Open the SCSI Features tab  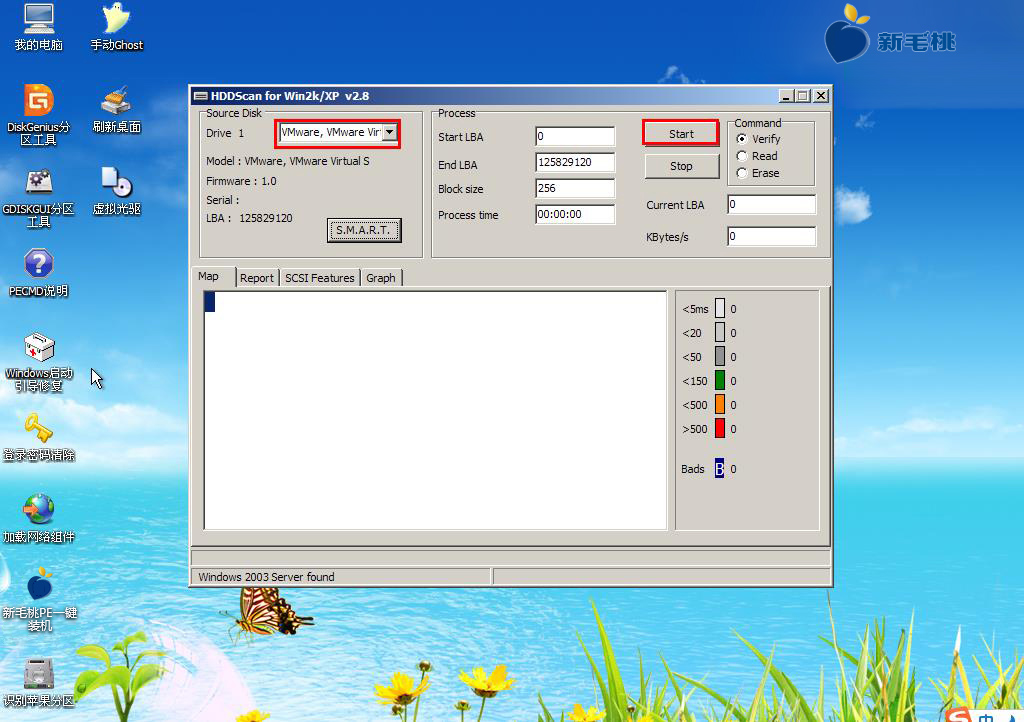tap(319, 278)
